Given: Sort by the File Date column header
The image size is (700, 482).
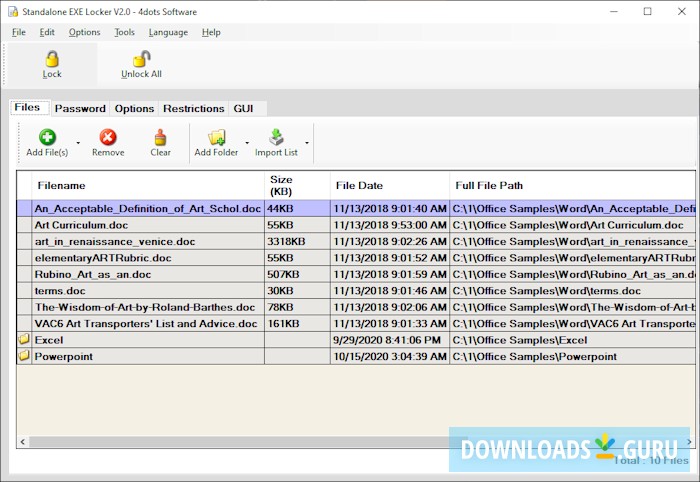Looking at the screenshot, I should pos(390,185).
